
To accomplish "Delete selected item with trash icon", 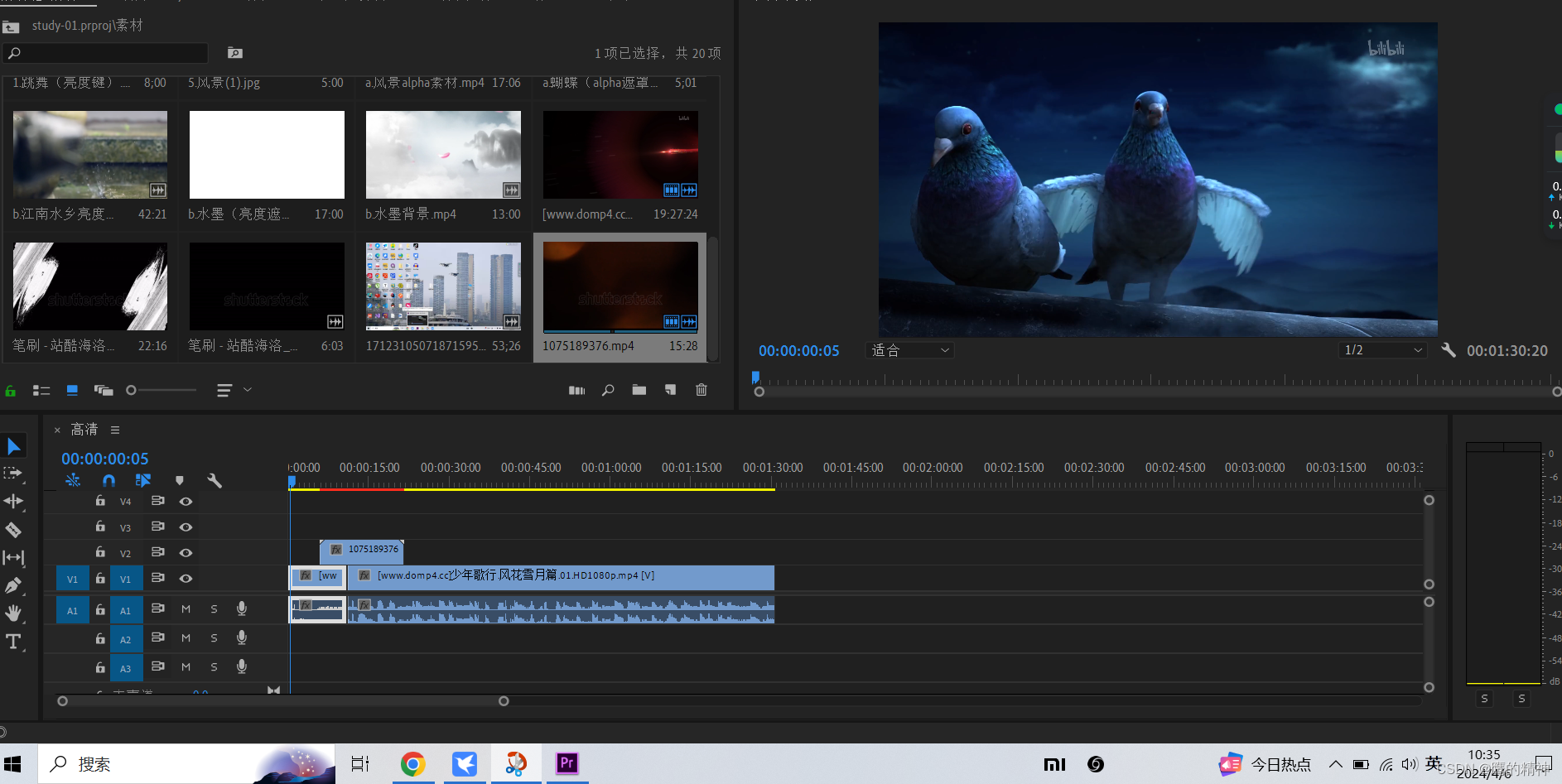I will click(701, 390).
